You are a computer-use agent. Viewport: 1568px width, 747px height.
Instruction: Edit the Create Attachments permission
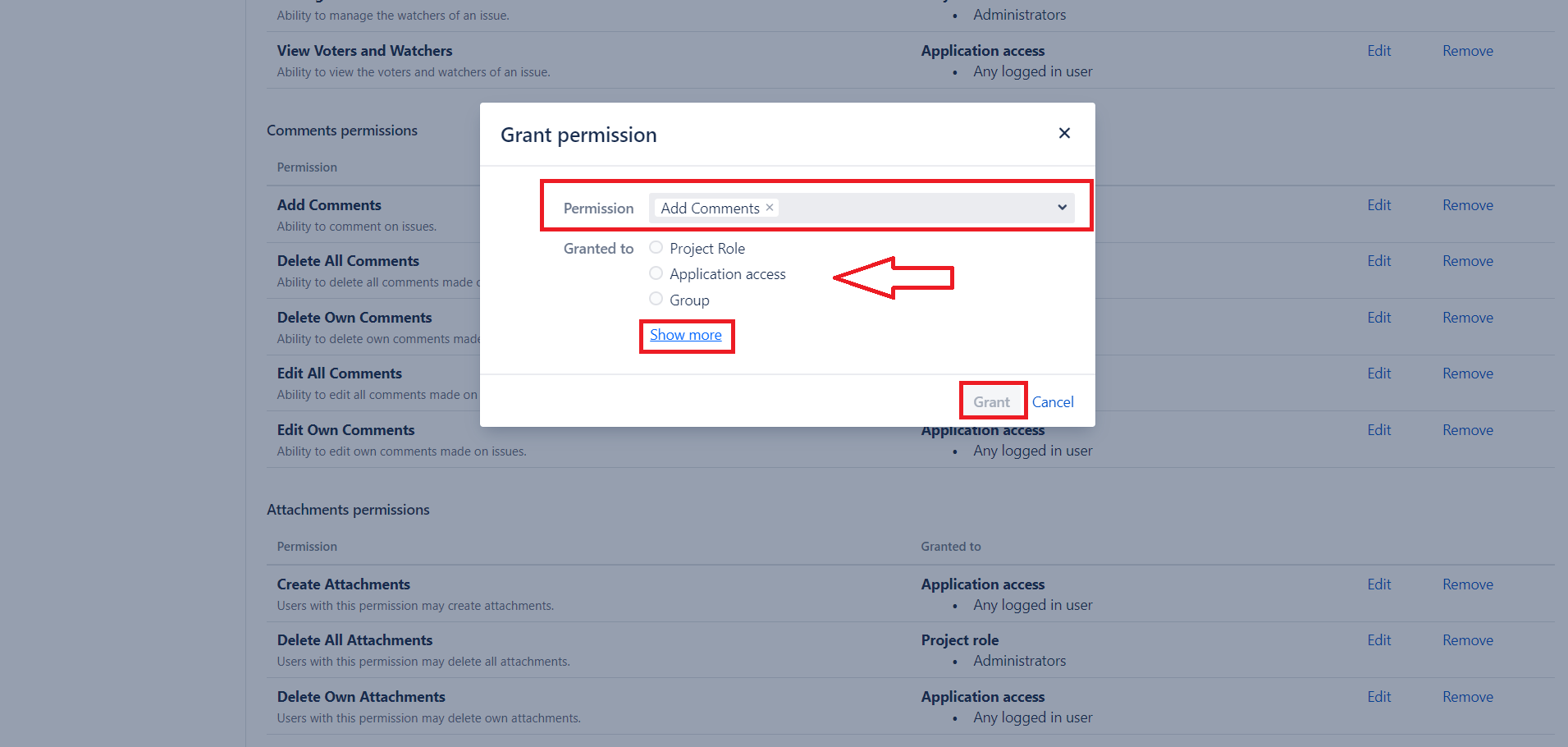[x=1378, y=584]
